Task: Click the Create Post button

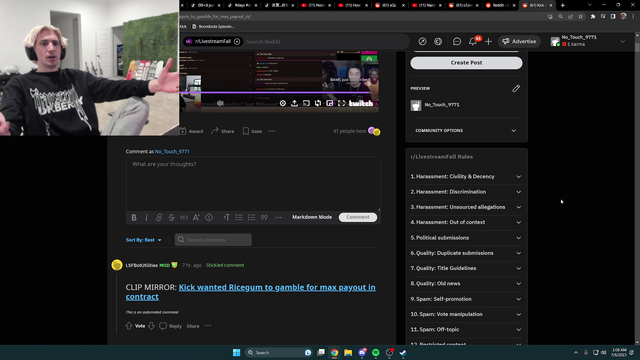Action: coord(466,63)
